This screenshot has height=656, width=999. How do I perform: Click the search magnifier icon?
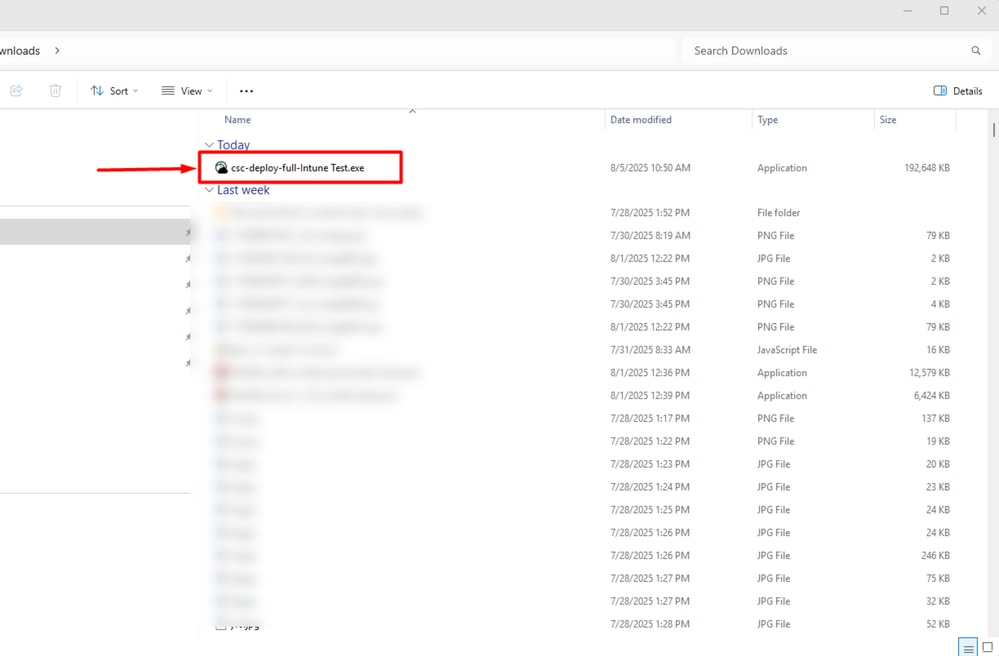975,50
